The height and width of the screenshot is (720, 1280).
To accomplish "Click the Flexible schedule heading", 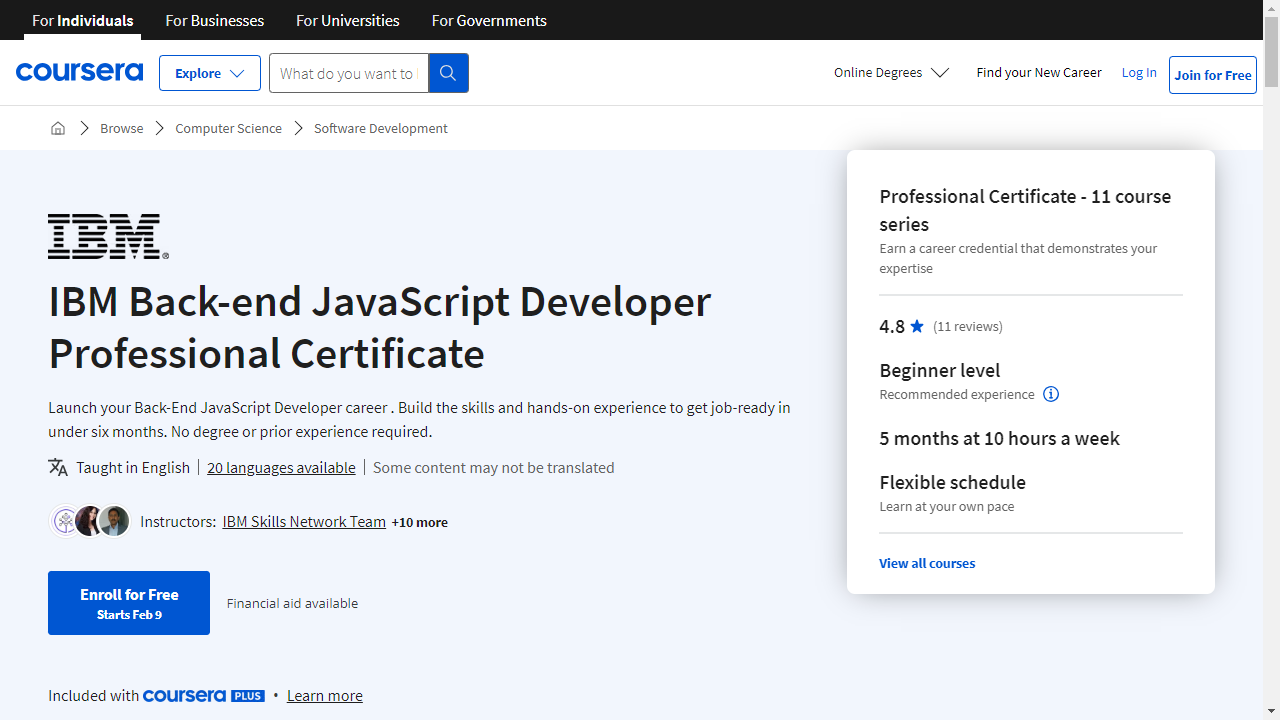I will pyautogui.click(x=953, y=482).
